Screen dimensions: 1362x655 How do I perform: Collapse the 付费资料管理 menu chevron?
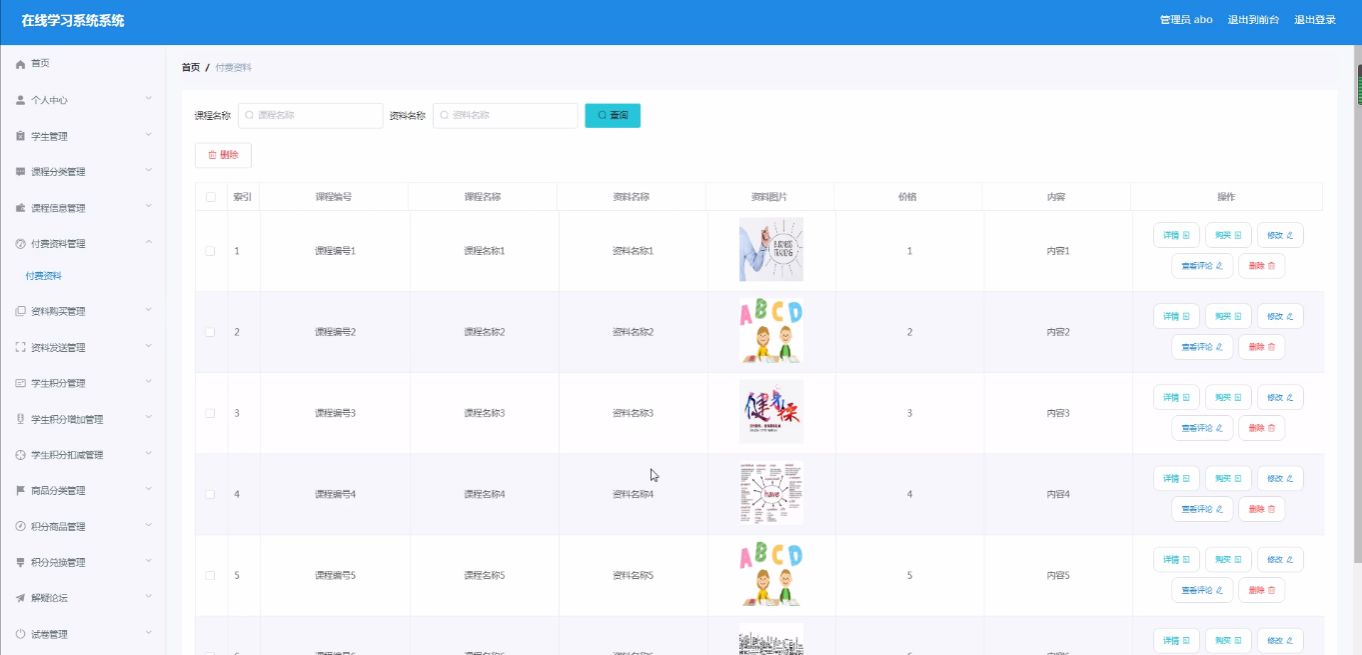tap(148, 243)
